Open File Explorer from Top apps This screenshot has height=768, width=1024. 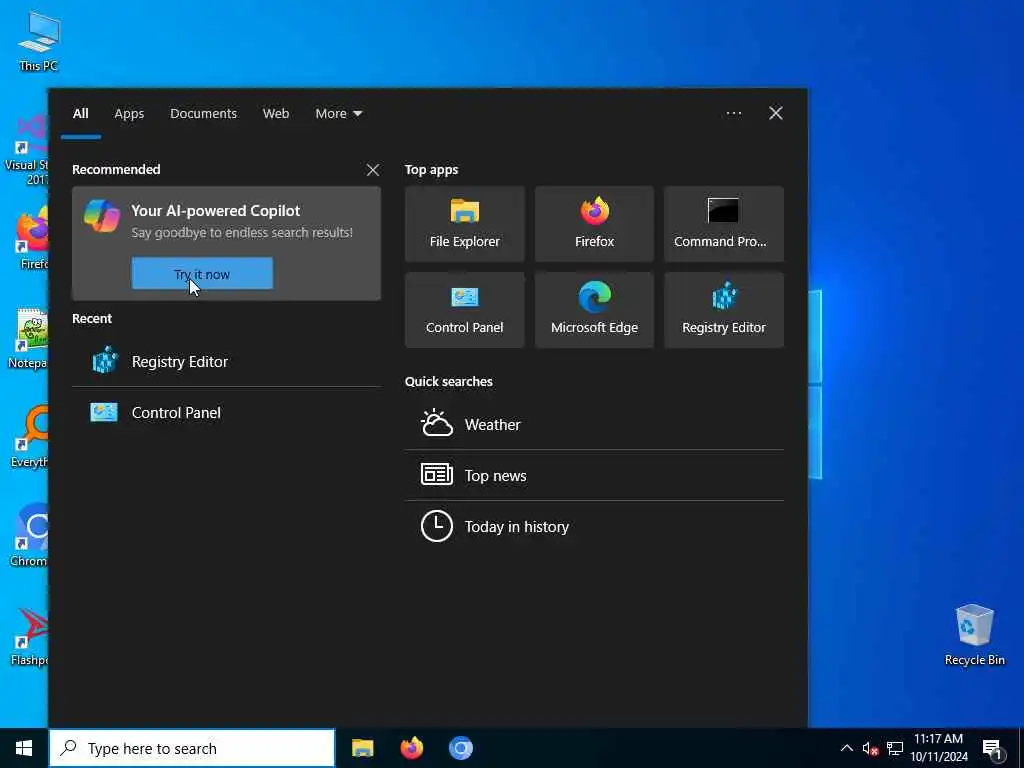(464, 224)
